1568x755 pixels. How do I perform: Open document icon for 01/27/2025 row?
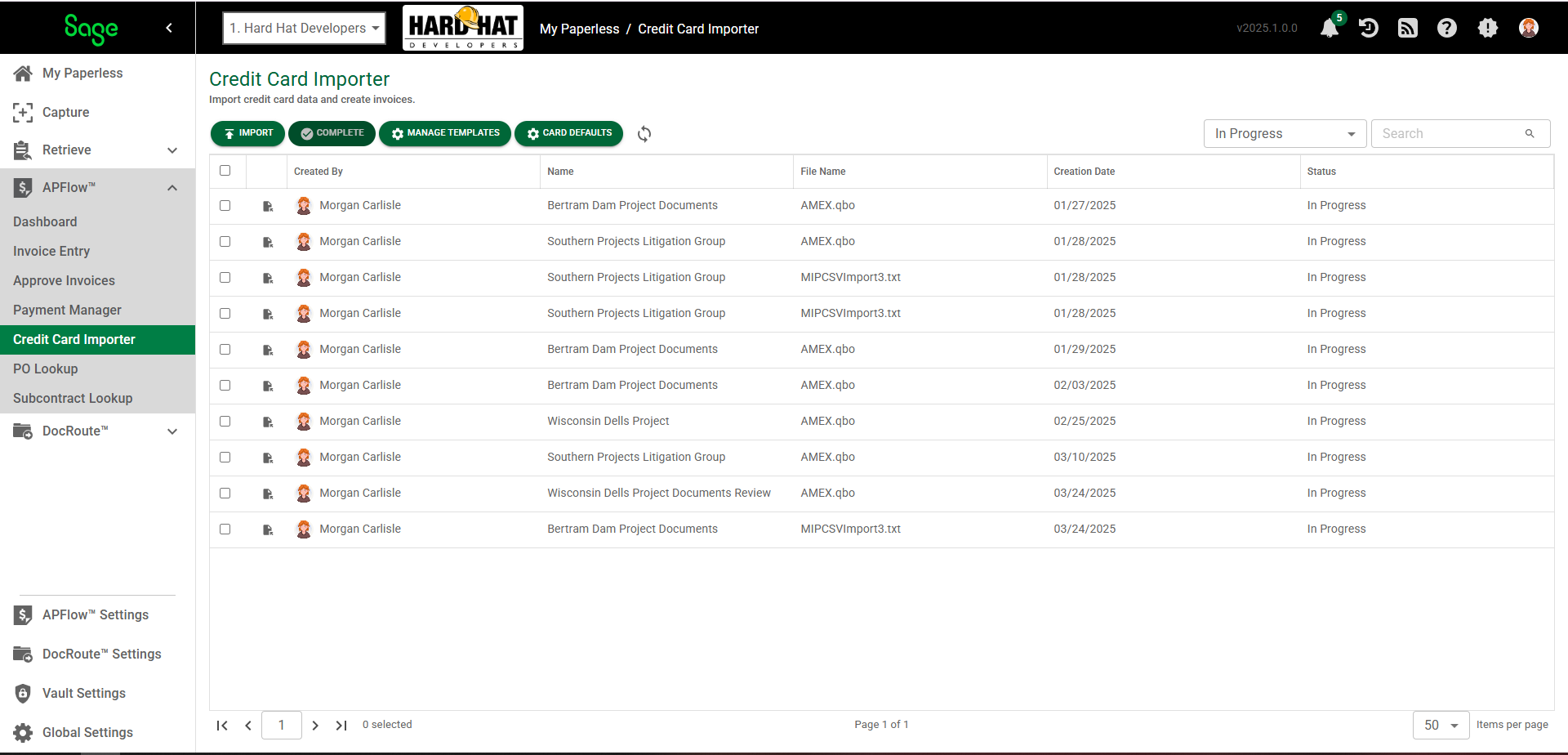pos(268,207)
